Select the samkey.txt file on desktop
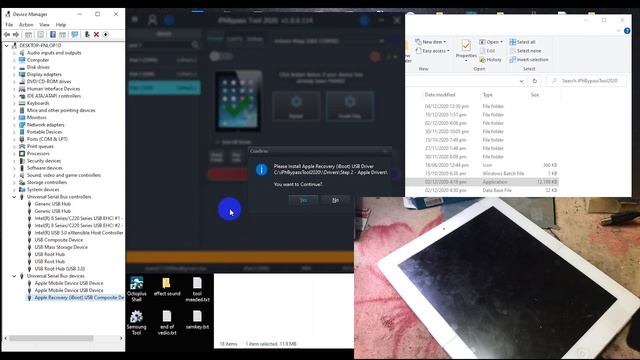This screenshot has width=640, height=360. pyautogui.click(x=197, y=320)
